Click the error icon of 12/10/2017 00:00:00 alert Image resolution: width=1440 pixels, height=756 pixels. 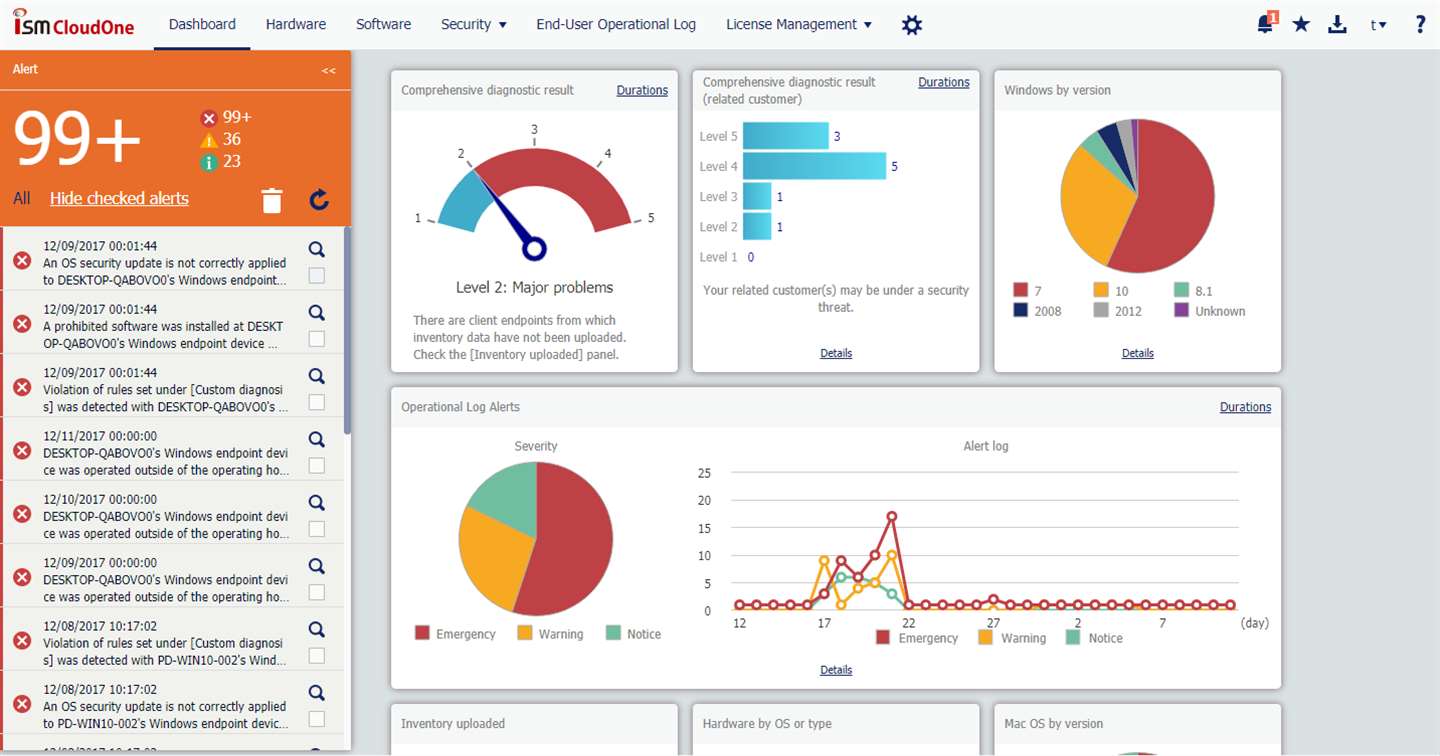(x=22, y=514)
